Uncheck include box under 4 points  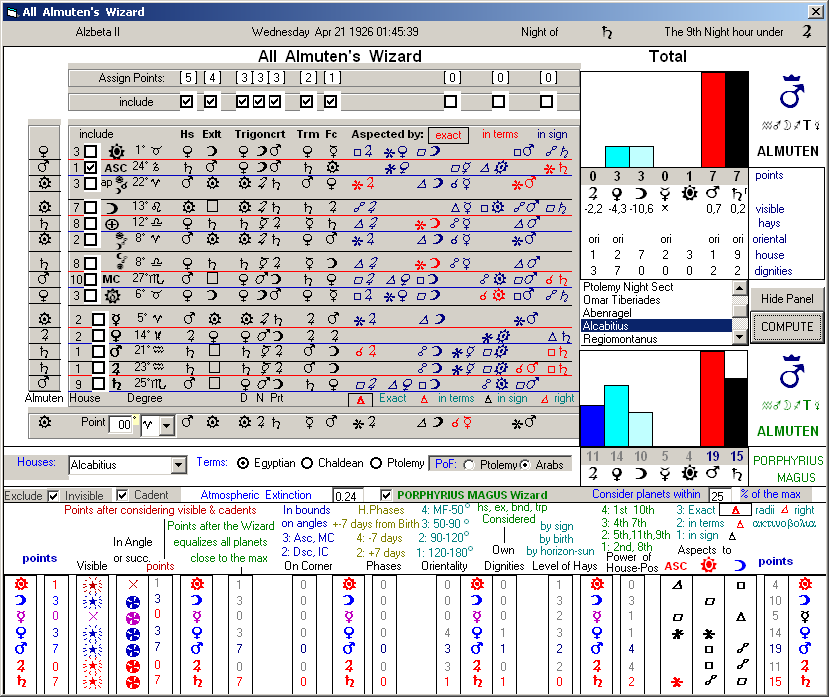(x=210, y=101)
